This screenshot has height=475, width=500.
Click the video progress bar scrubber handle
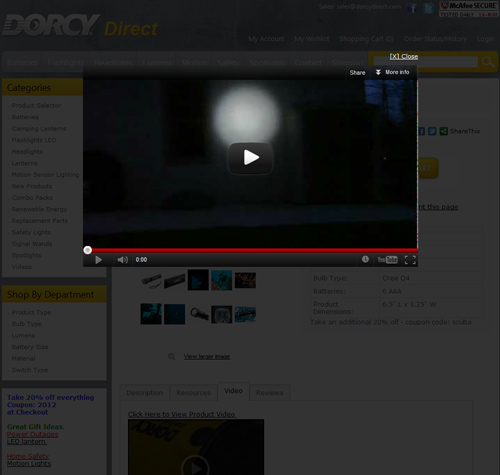[x=87, y=250]
